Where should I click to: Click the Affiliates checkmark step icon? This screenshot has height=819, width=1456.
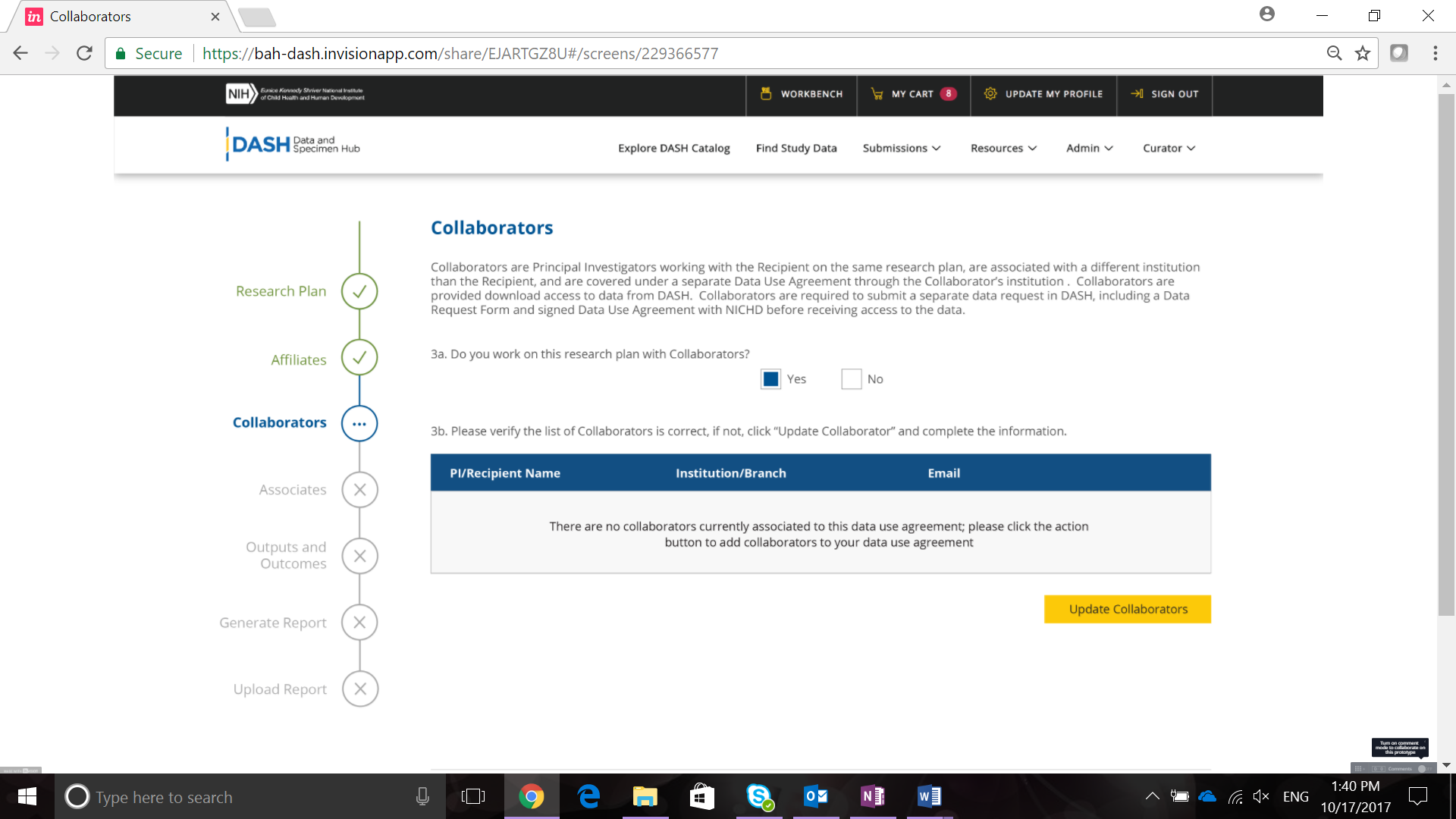(x=359, y=357)
